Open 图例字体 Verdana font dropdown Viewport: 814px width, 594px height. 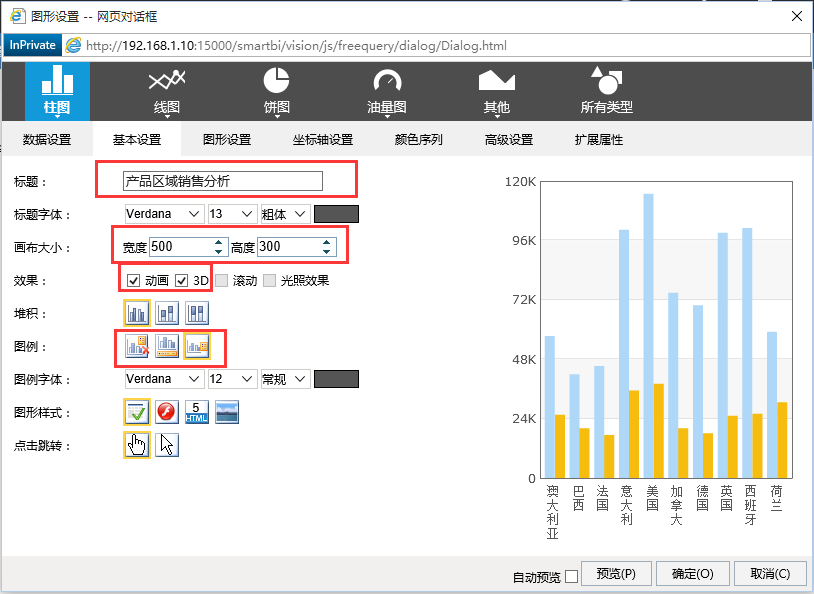164,379
